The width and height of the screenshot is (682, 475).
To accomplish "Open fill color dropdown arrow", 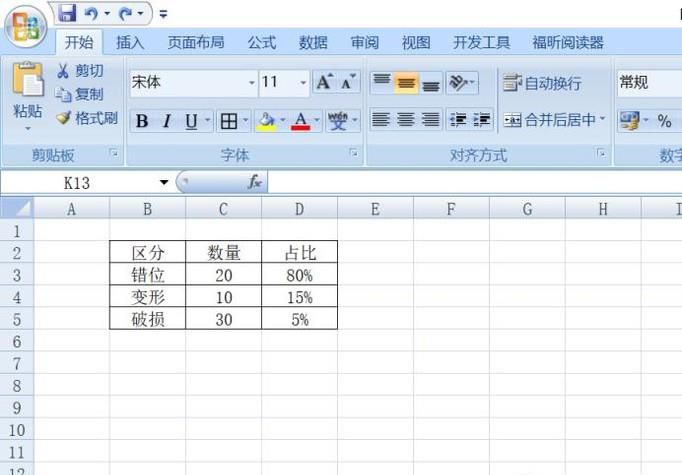I will coord(283,120).
